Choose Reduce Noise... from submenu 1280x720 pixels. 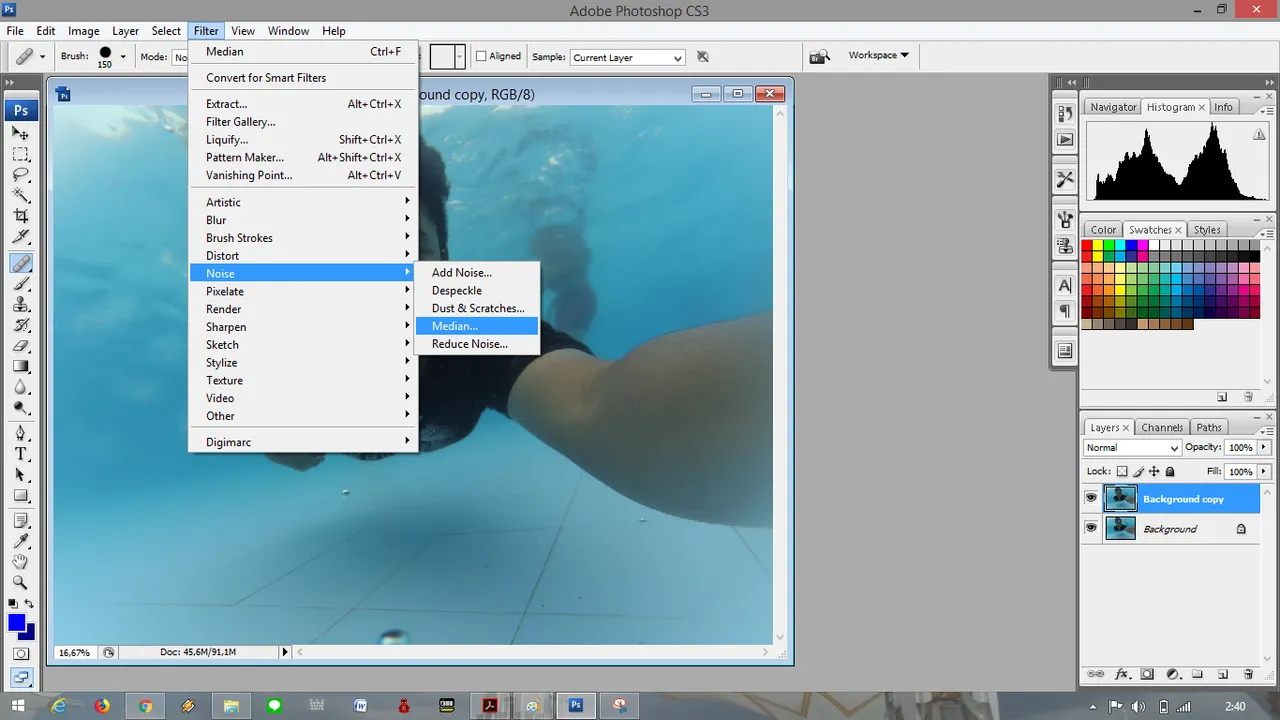click(477, 344)
